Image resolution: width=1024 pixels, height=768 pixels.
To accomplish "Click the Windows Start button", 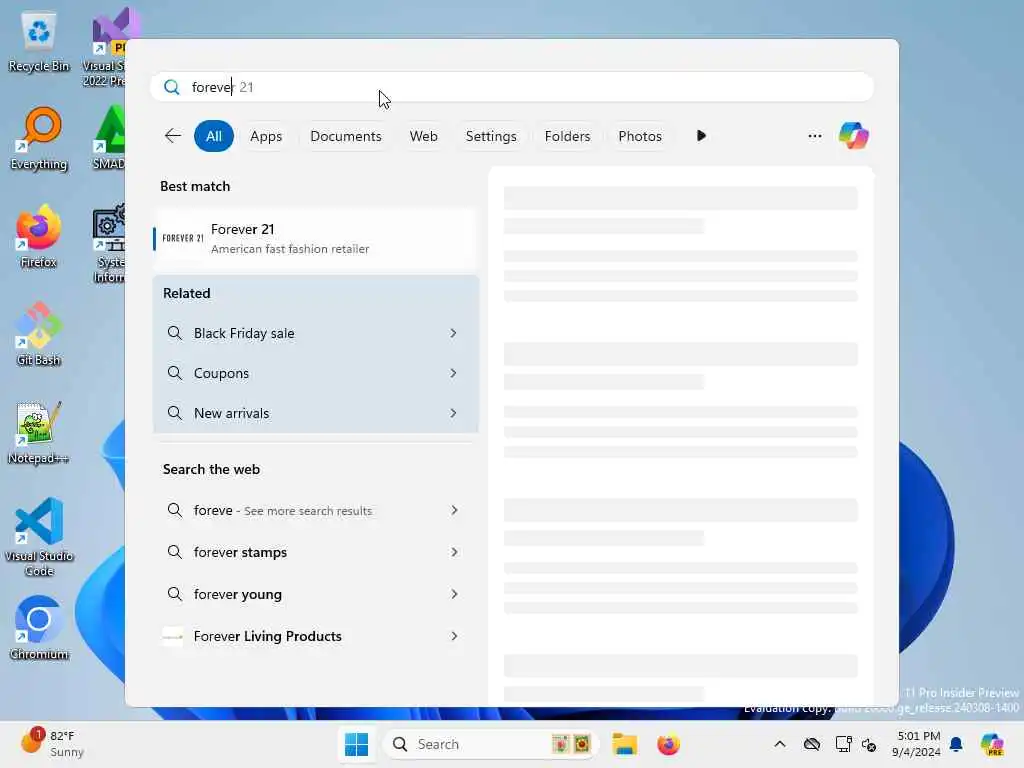I will (x=357, y=744).
